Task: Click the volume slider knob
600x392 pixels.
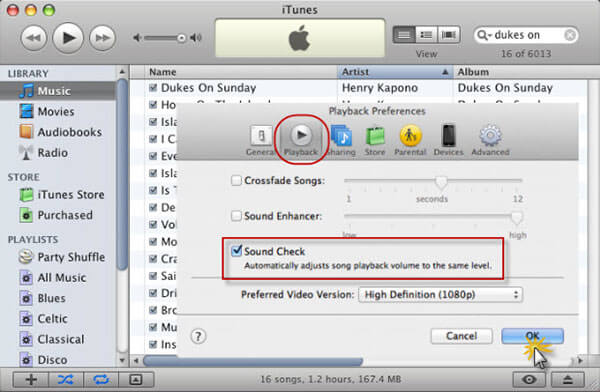Action: [181, 38]
